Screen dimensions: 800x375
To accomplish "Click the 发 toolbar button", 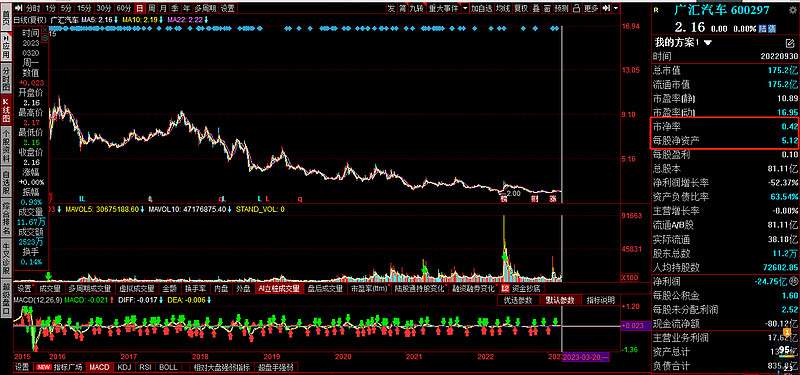I will pos(391,8).
